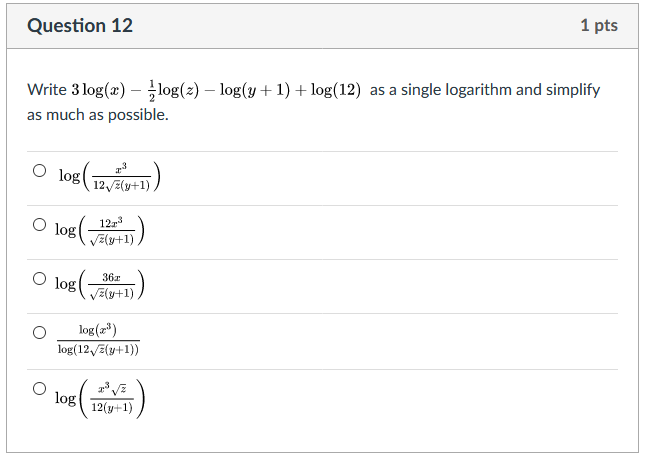Click the "Question 12" heading
666x460 pixels.
[x=80, y=26]
